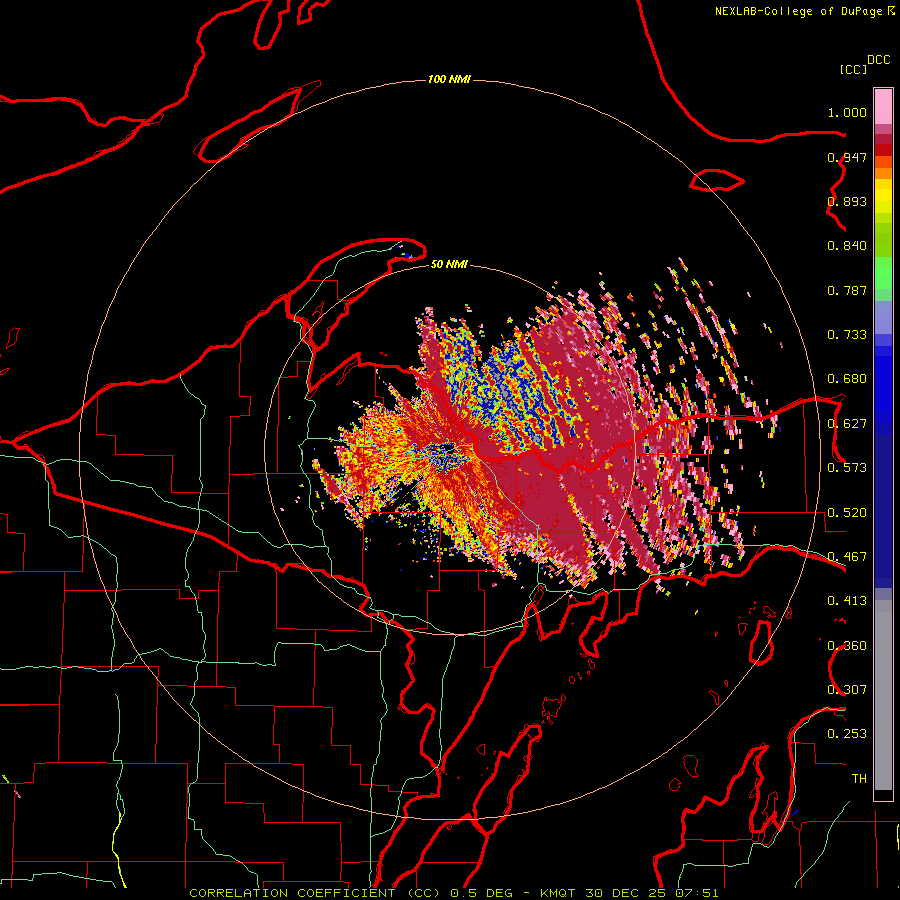The image size is (900, 900).
Task: Click the 0.733 scale value
Action: click(847, 335)
